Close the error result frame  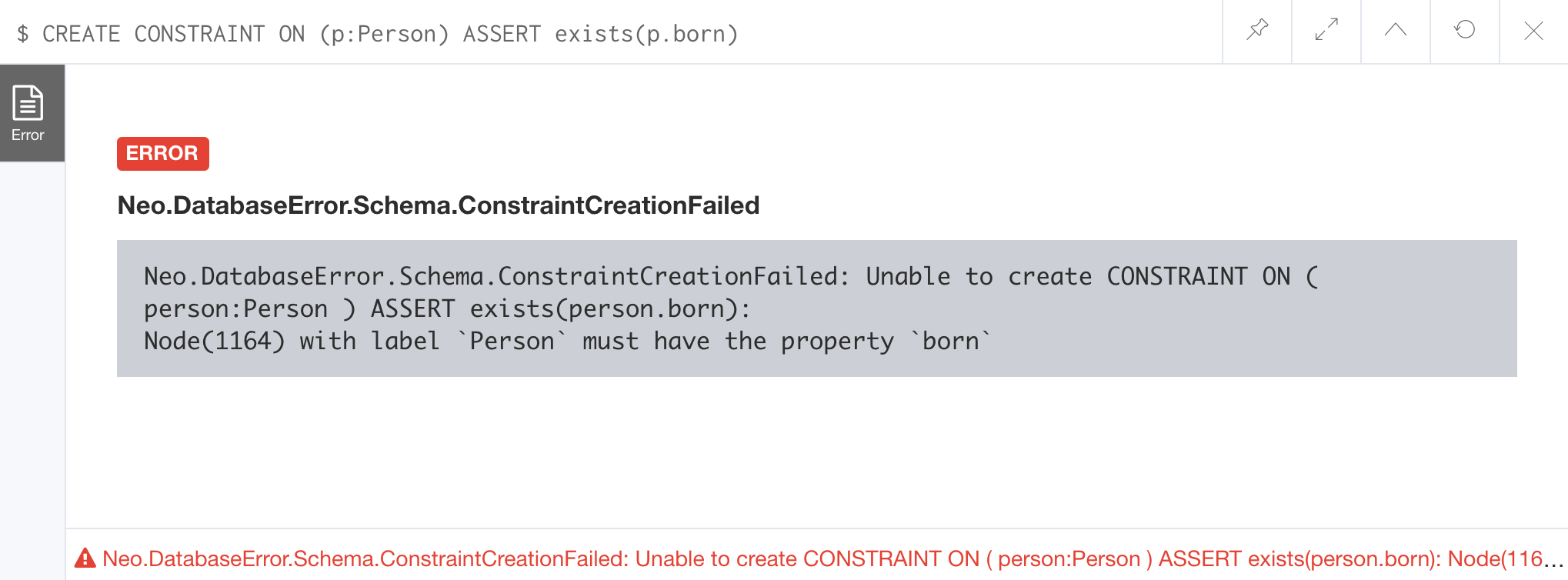pos(1533,31)
